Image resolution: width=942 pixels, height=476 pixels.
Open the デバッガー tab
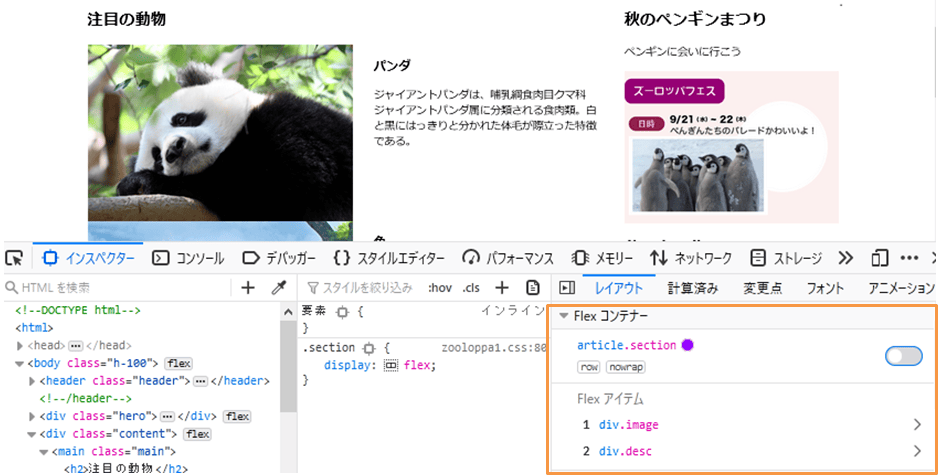(279, 258)
